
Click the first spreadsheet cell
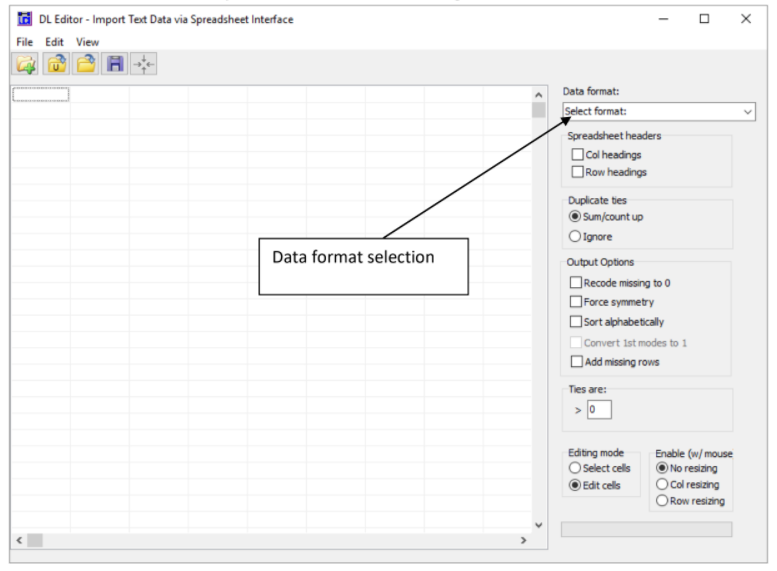[41, 94]
